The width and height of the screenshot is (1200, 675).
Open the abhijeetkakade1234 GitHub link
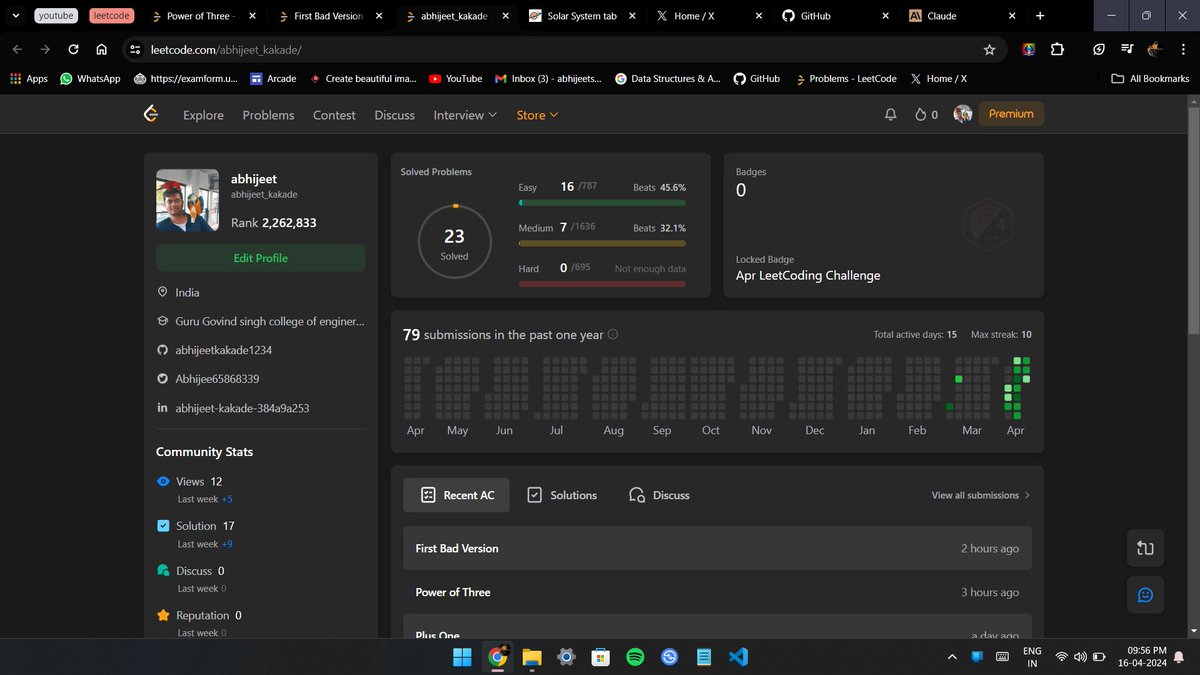224,350
